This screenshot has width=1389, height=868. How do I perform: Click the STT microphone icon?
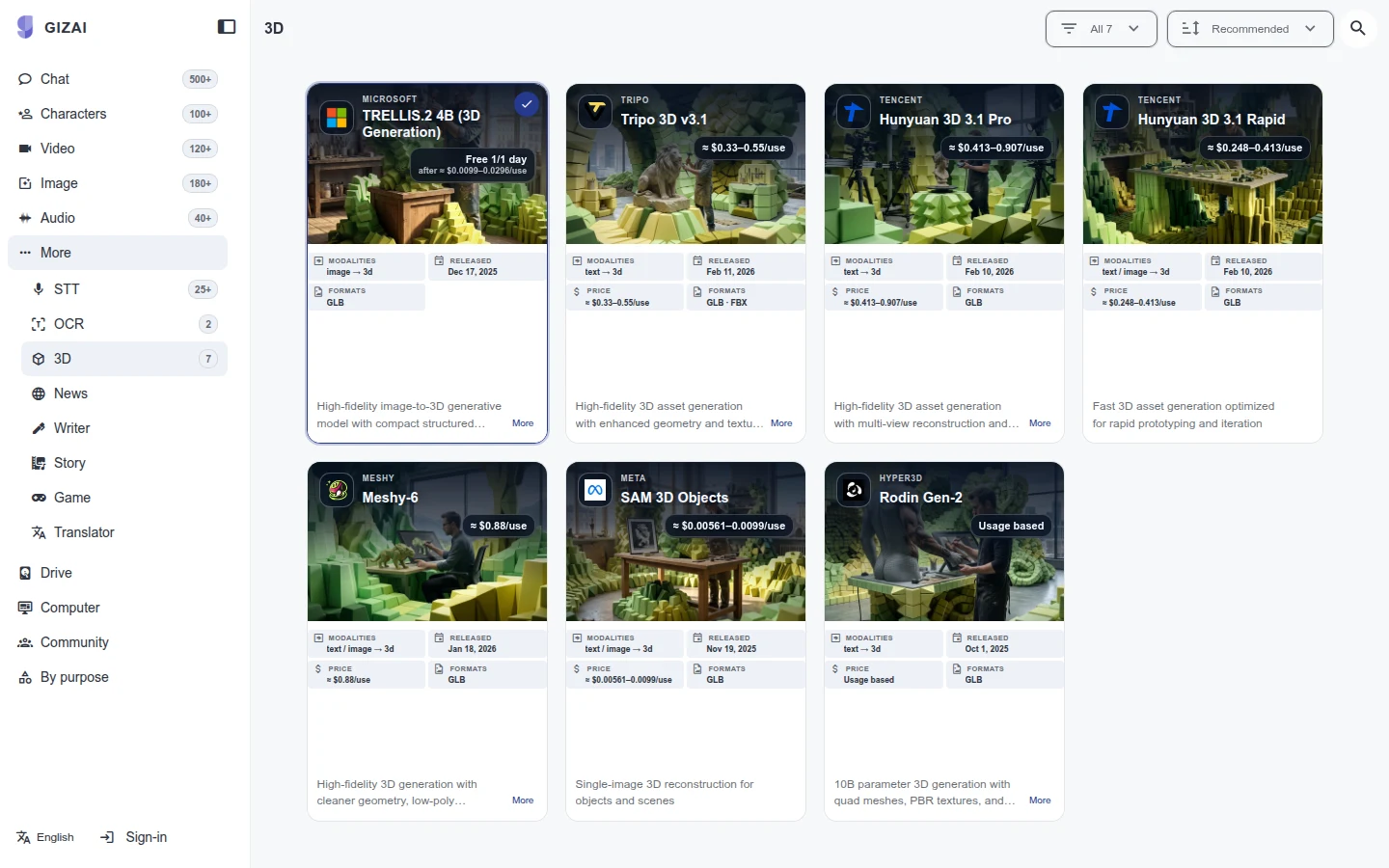[39, 289]
